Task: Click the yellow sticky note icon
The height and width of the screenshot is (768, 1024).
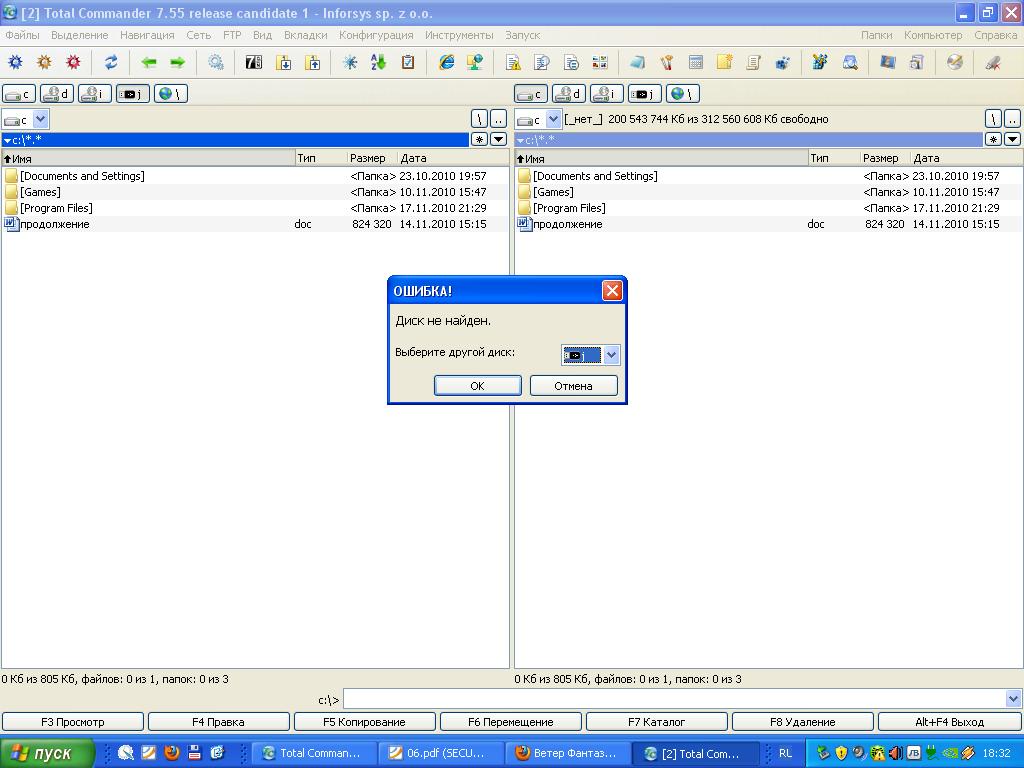Action: click(x=724, y=63)
